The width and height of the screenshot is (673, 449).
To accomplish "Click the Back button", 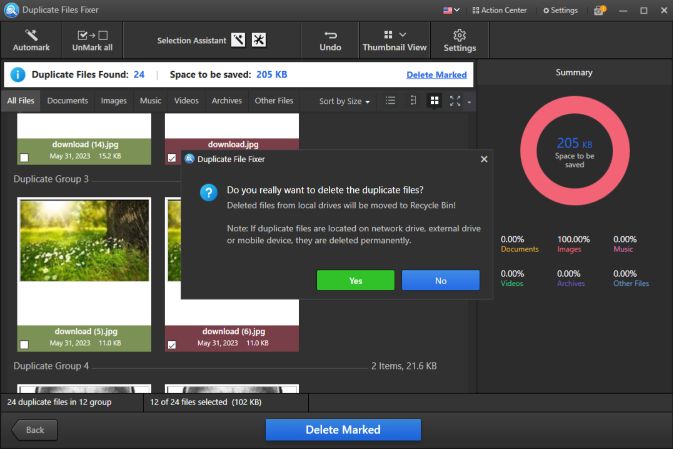I will [34, 430].
